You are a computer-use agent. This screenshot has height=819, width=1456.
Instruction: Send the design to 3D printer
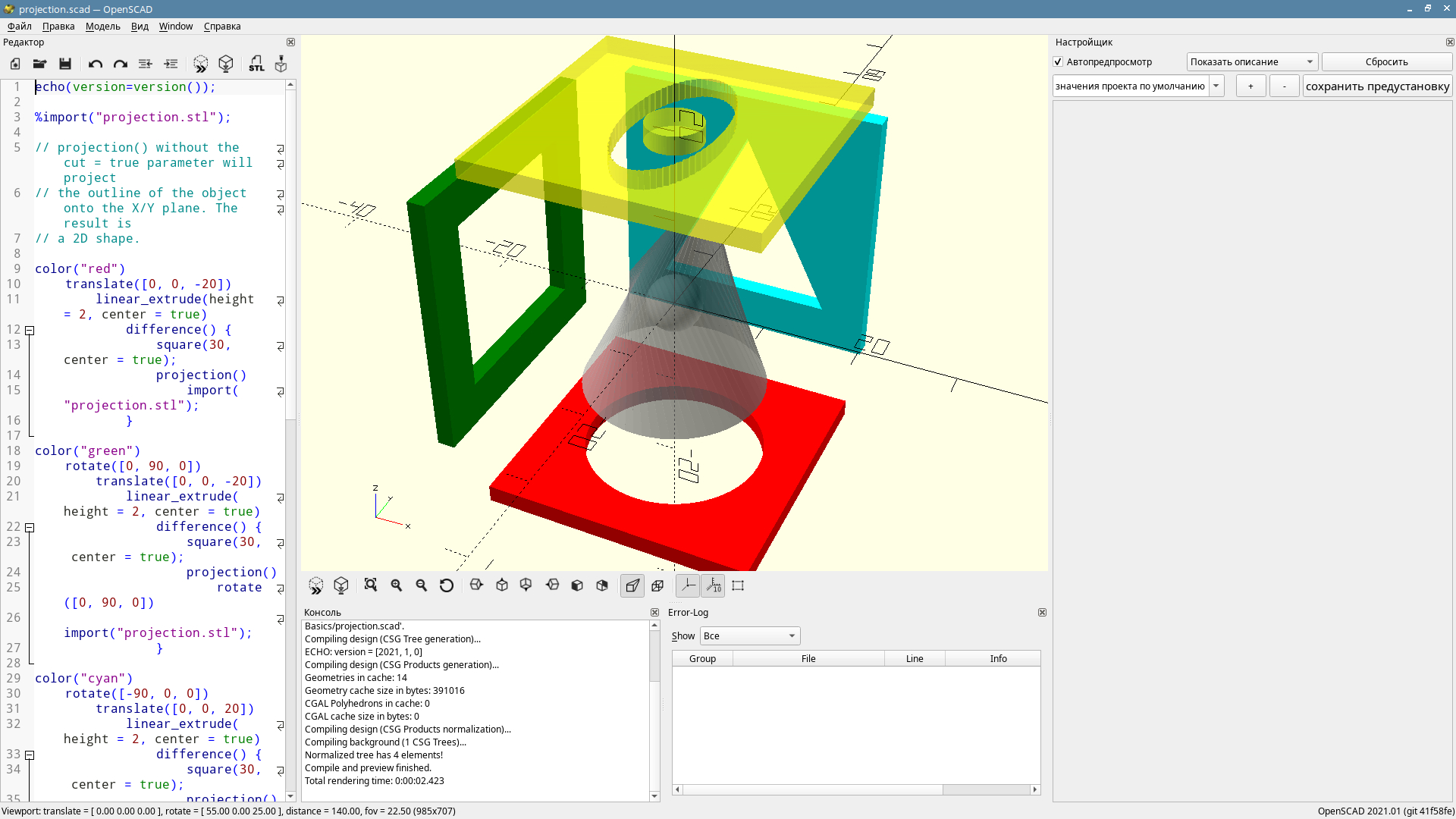[x=281, y=64]
